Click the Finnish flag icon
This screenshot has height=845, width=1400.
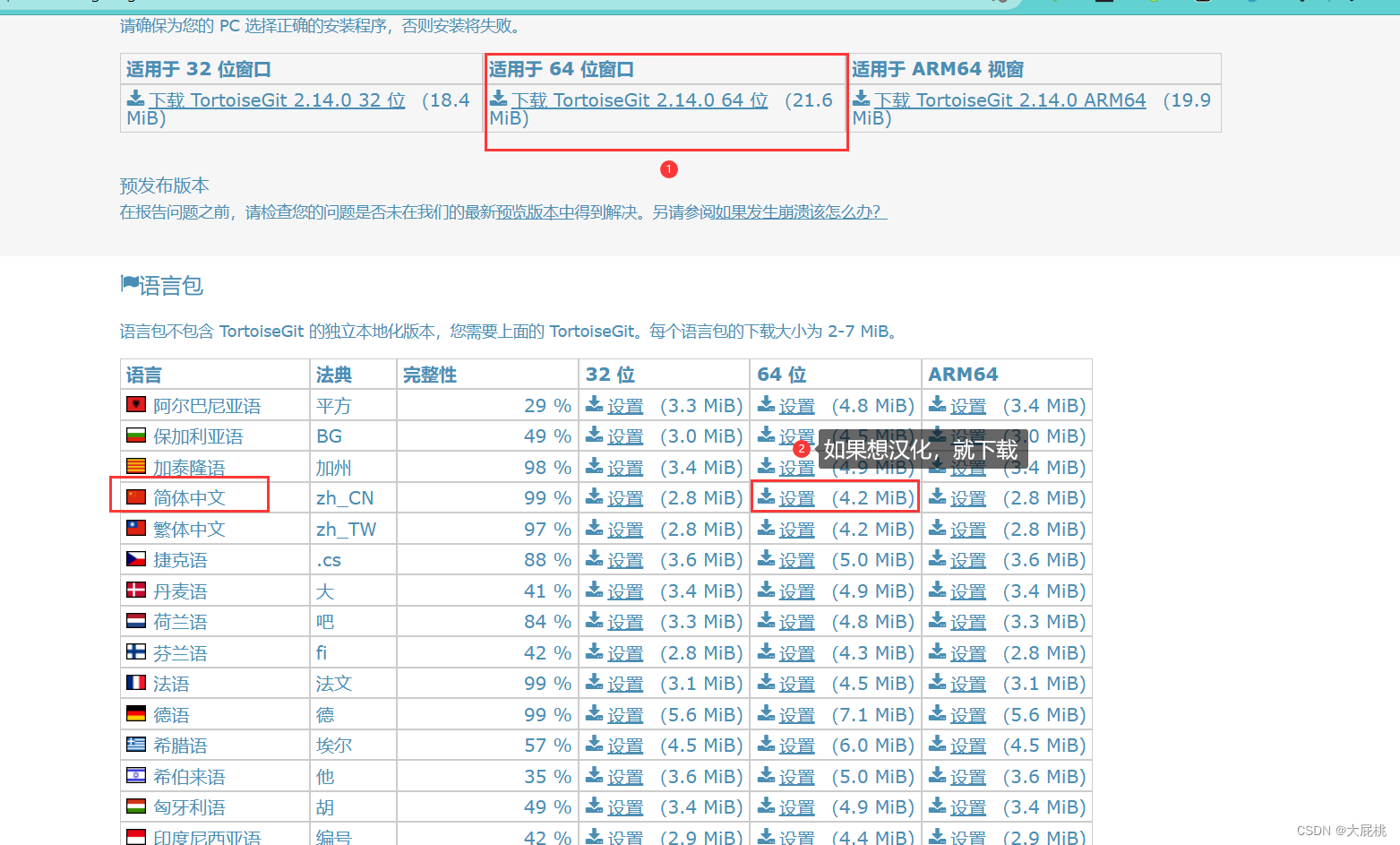(136, 651)
